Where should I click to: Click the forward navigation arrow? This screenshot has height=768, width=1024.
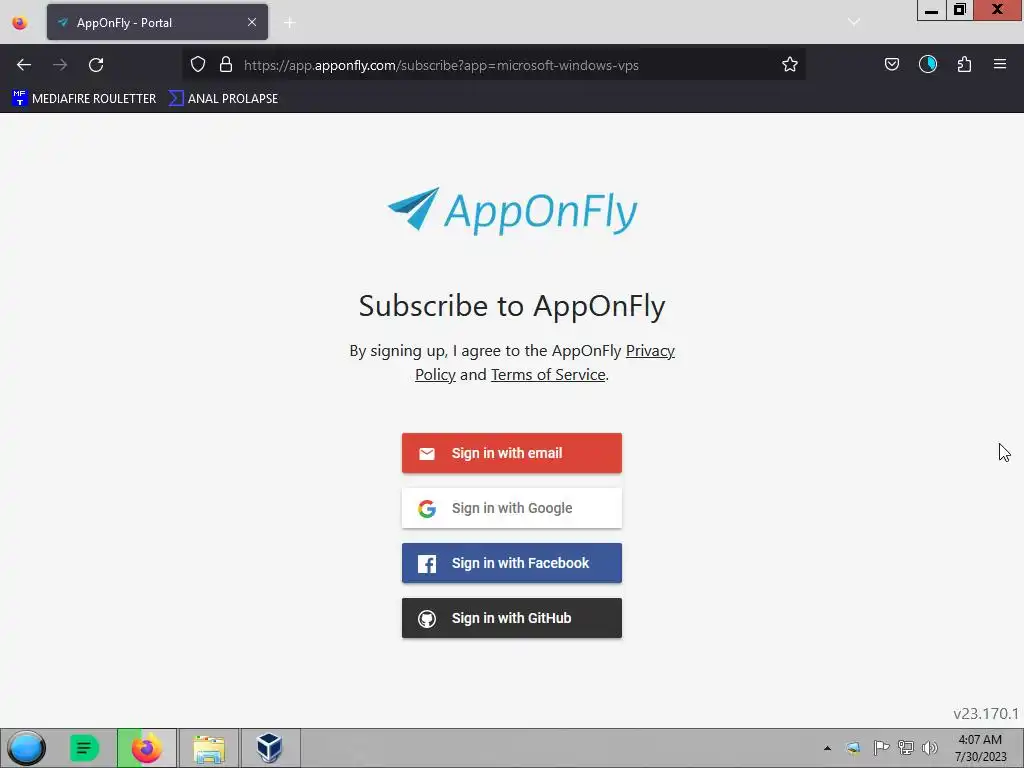coord(60,65)
